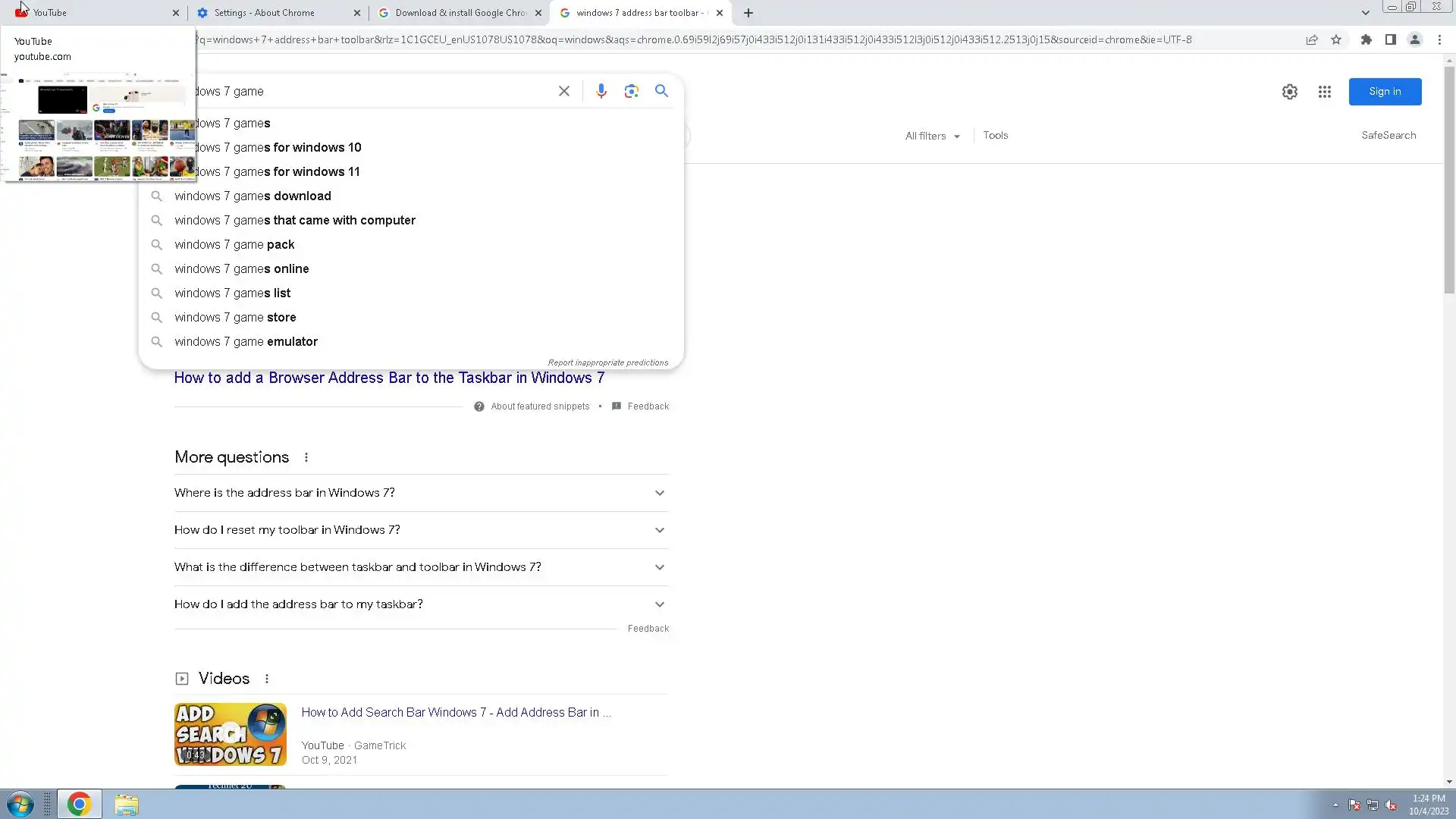Image resolution: width=1456 pixels, height=819 pixels.
Task: Clear the search box text
Action: (563, 91)
